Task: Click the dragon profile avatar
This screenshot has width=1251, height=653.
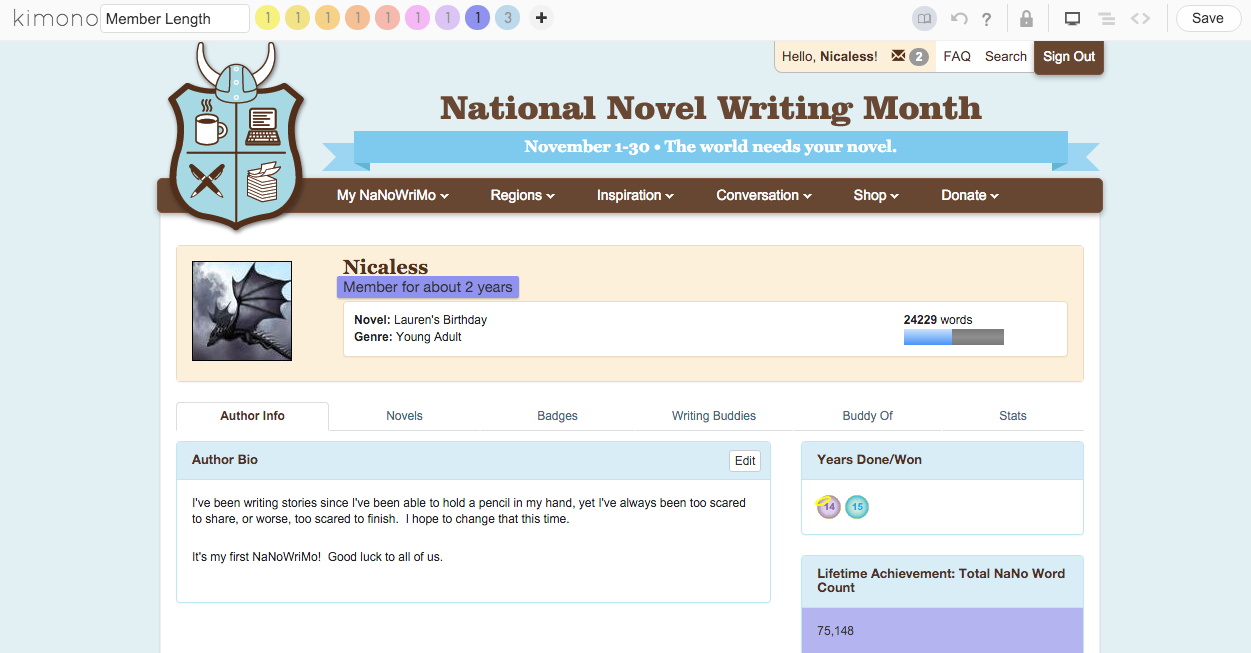Action: pos(242,311)
